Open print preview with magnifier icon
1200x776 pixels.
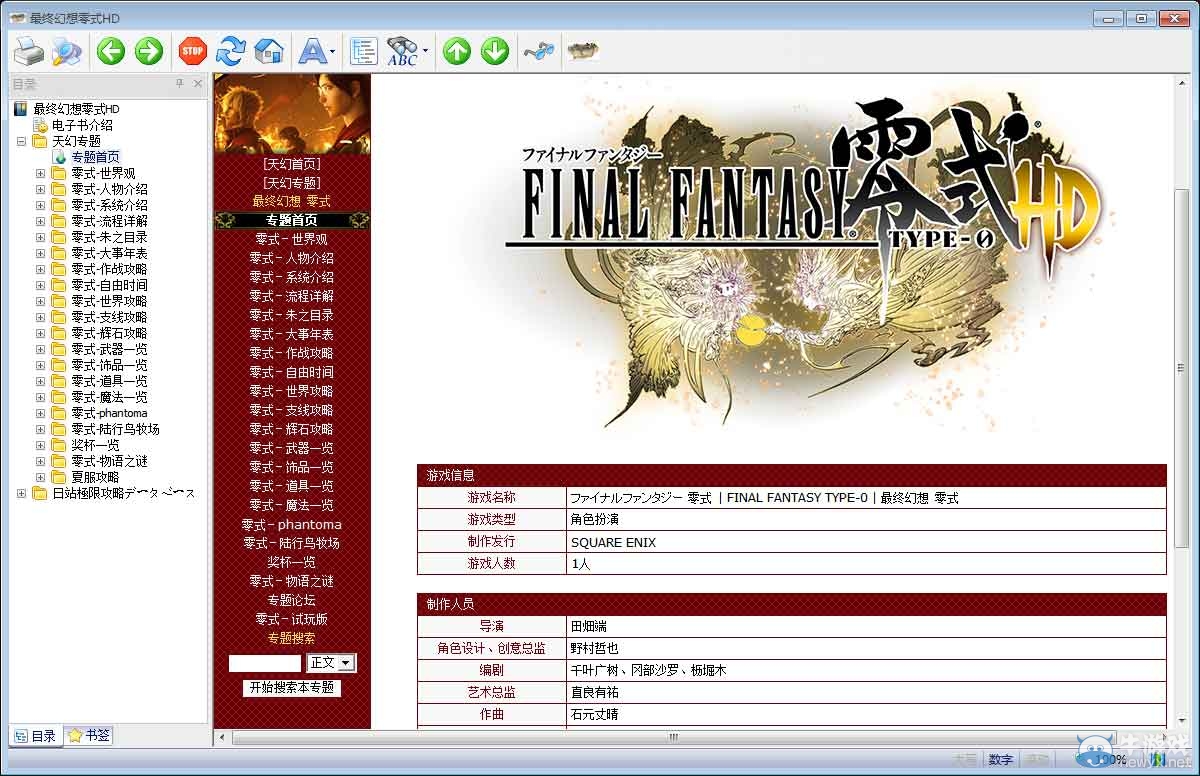coord(67,50)
